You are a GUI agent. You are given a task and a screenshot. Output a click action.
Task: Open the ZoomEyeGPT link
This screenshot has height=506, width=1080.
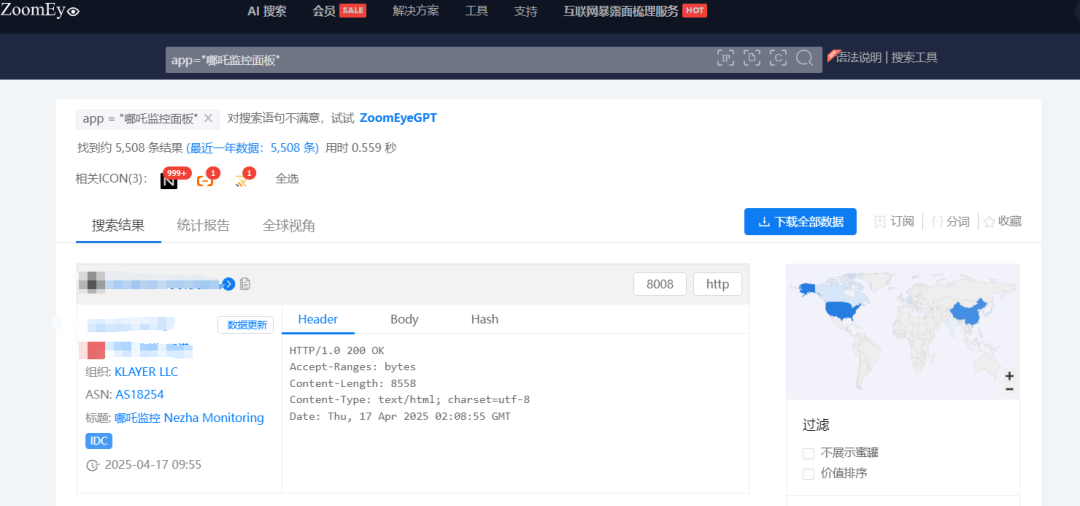pyautogui.click(x=398, y=118)
